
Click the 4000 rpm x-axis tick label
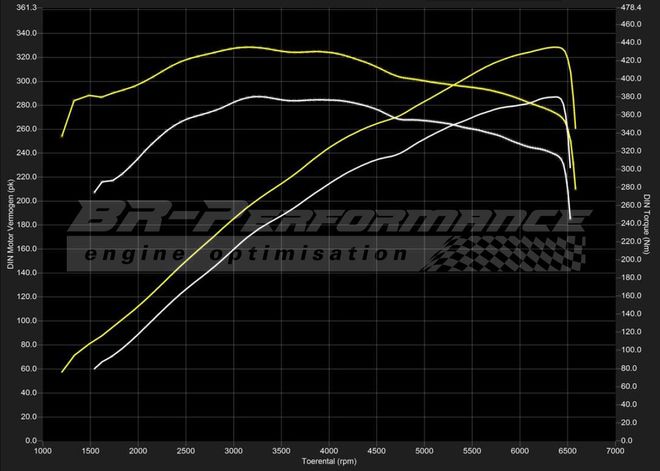coord(329,451)
